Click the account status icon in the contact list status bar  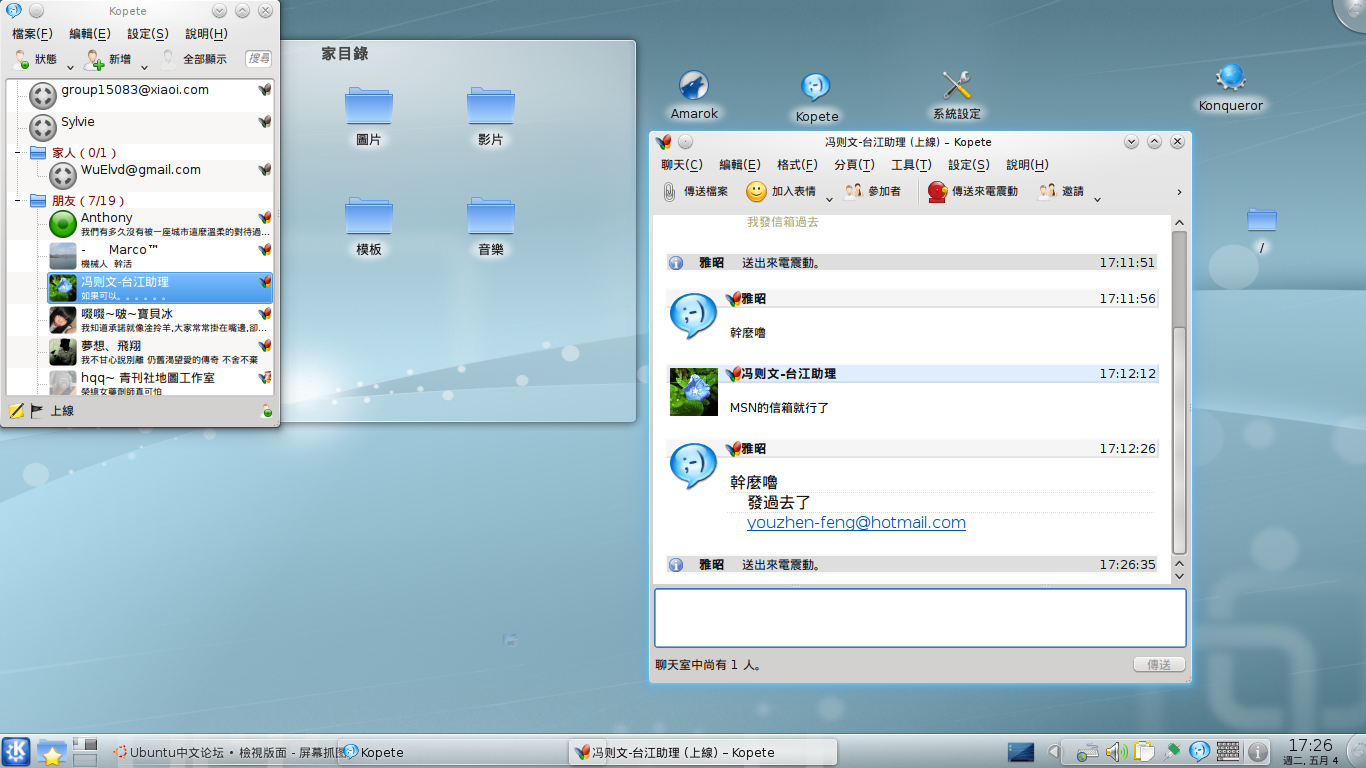pos(266,410)
